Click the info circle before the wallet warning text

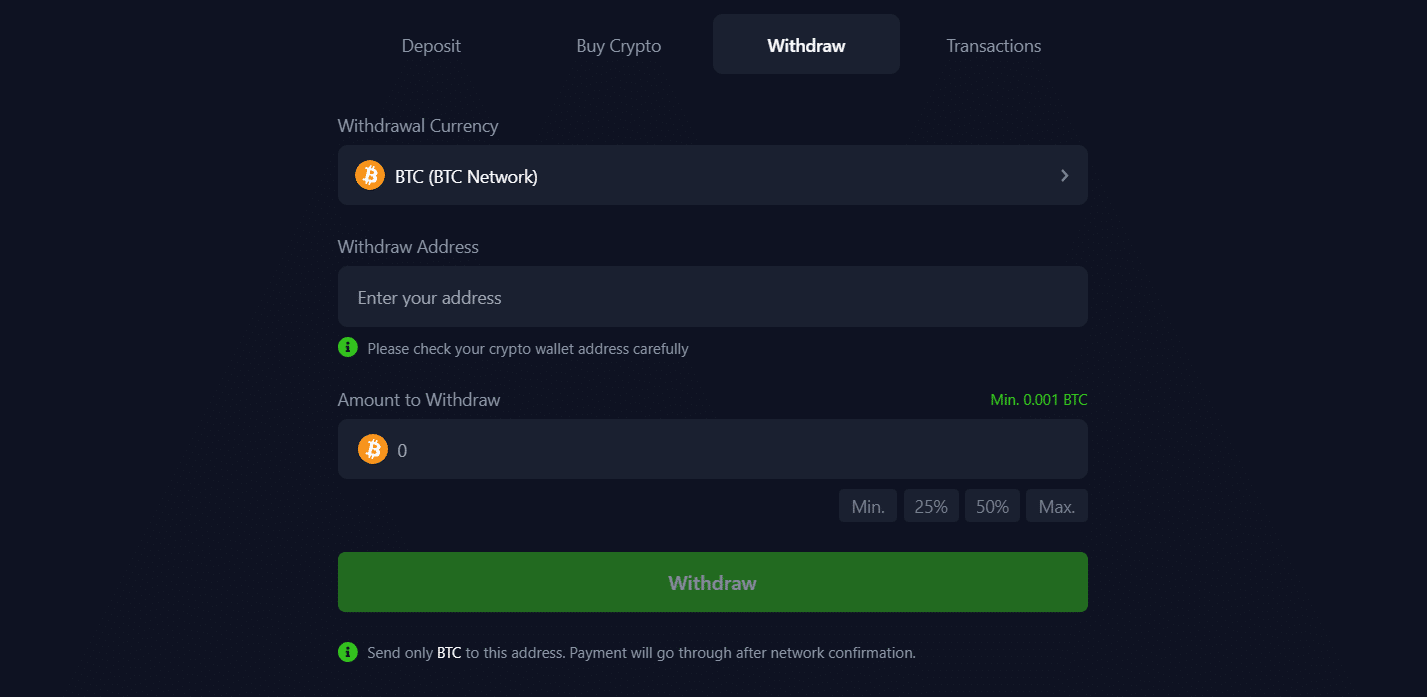[347, 347]
